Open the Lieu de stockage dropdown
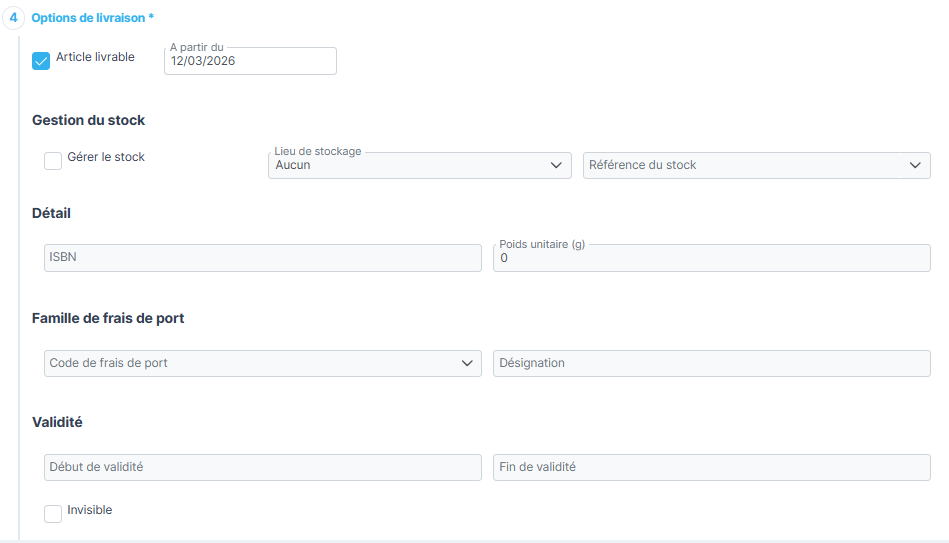949x543 pixels. 410,166
